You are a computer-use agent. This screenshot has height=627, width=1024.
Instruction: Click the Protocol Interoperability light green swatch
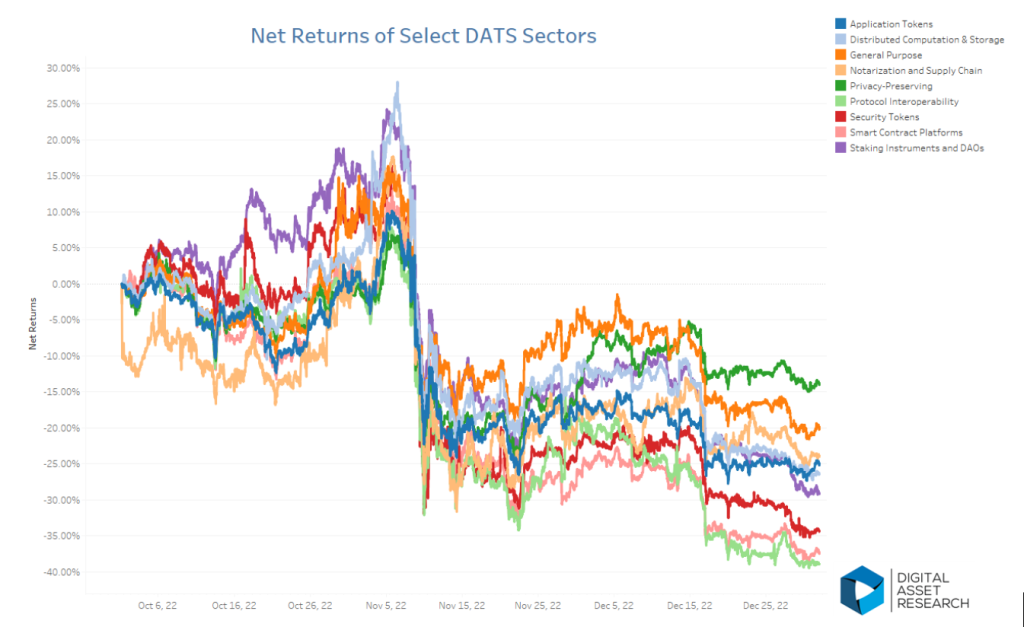point(840,101)
